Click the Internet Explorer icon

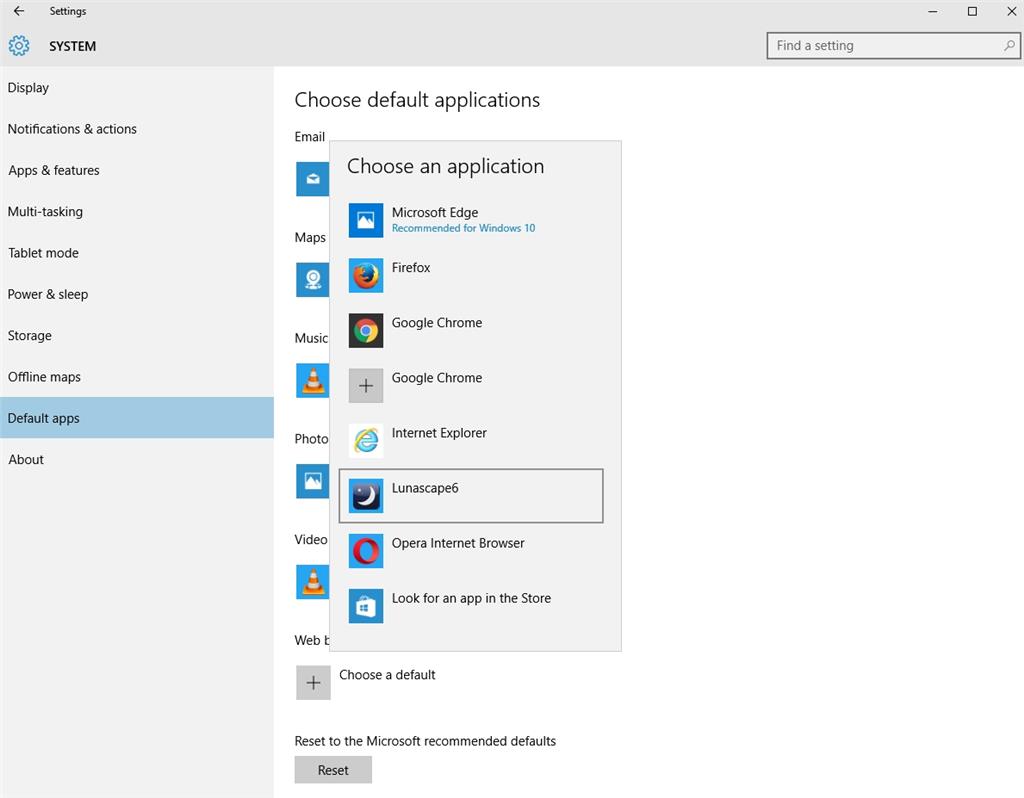pyautogui.click(x=366, y=441)
